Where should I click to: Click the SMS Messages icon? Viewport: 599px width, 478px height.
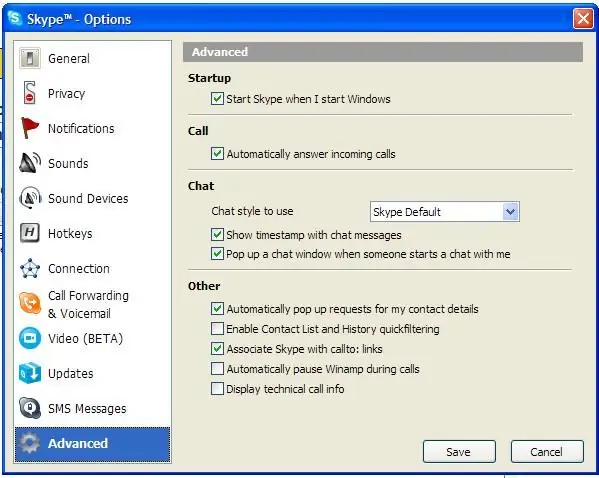pyautogui.click(x=30, y=408)
